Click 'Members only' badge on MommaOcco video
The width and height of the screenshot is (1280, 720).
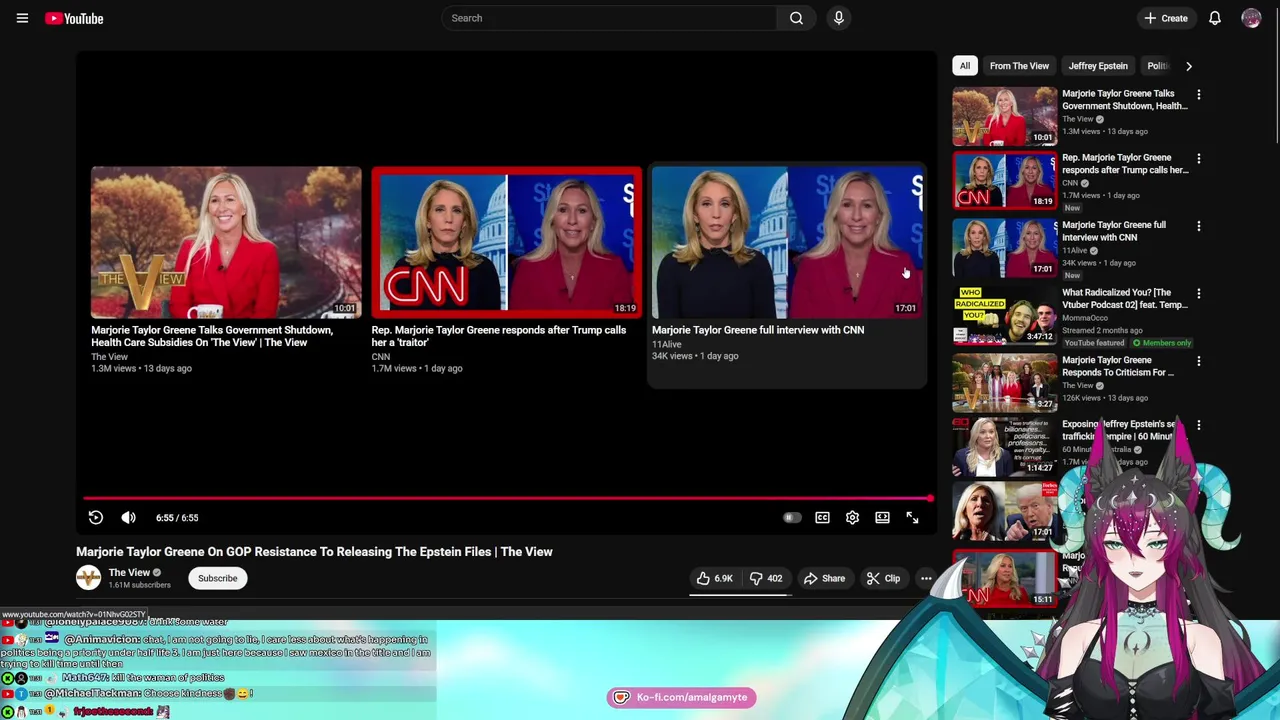1162,343
